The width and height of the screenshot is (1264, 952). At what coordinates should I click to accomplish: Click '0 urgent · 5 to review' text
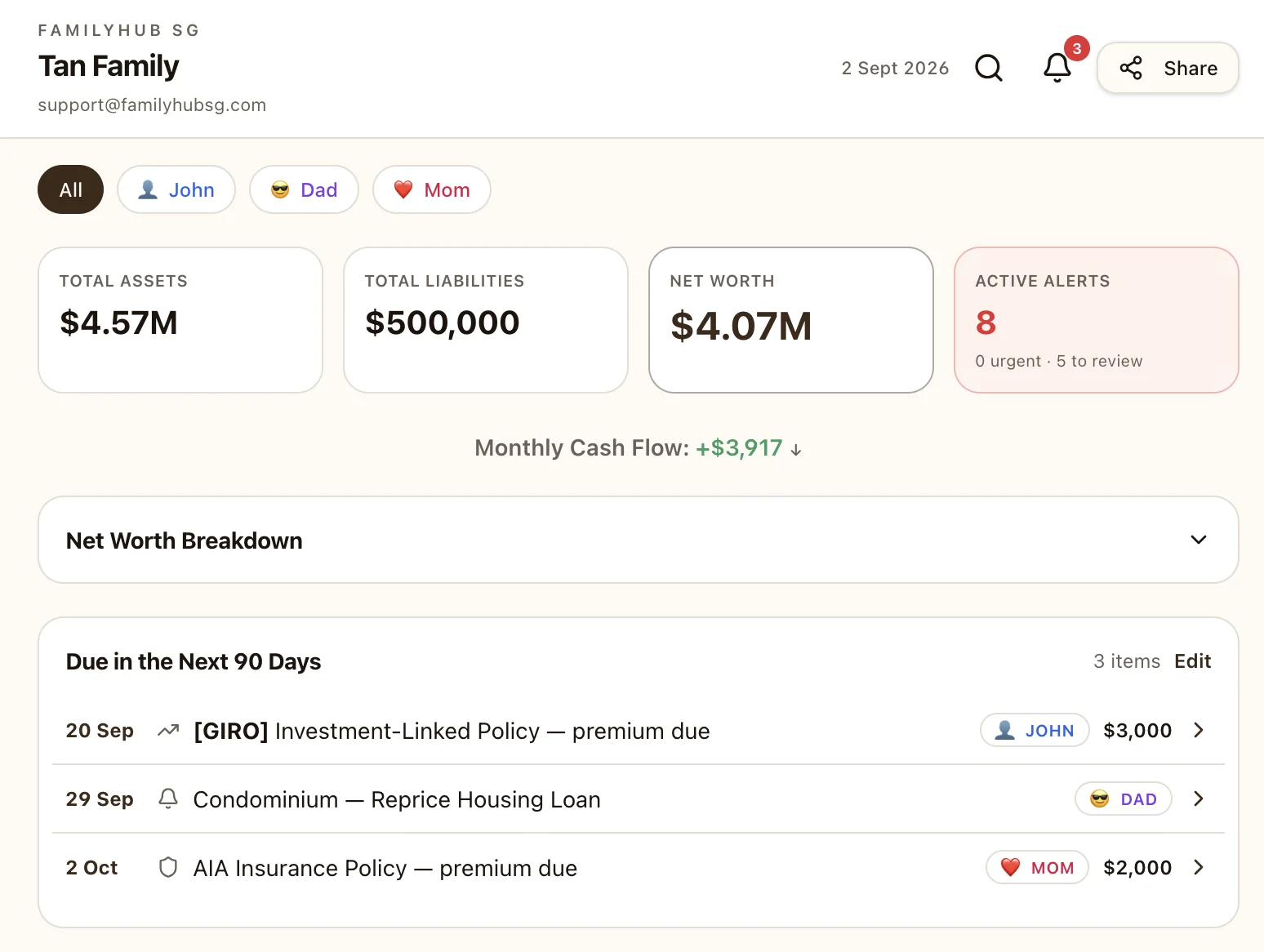click(1059, 361)
